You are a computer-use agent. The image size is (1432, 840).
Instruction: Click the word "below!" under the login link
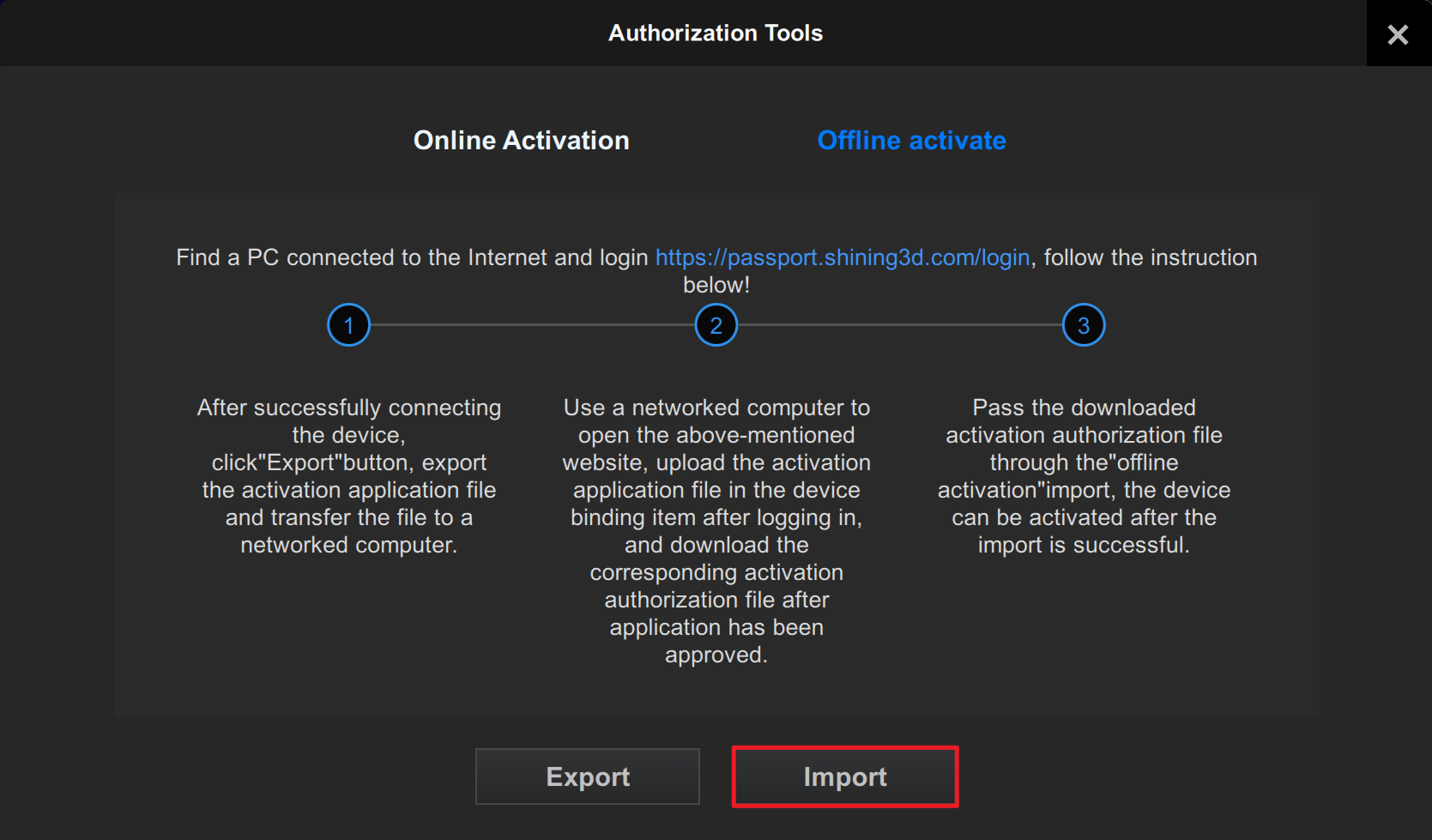(x=716, y=285)
